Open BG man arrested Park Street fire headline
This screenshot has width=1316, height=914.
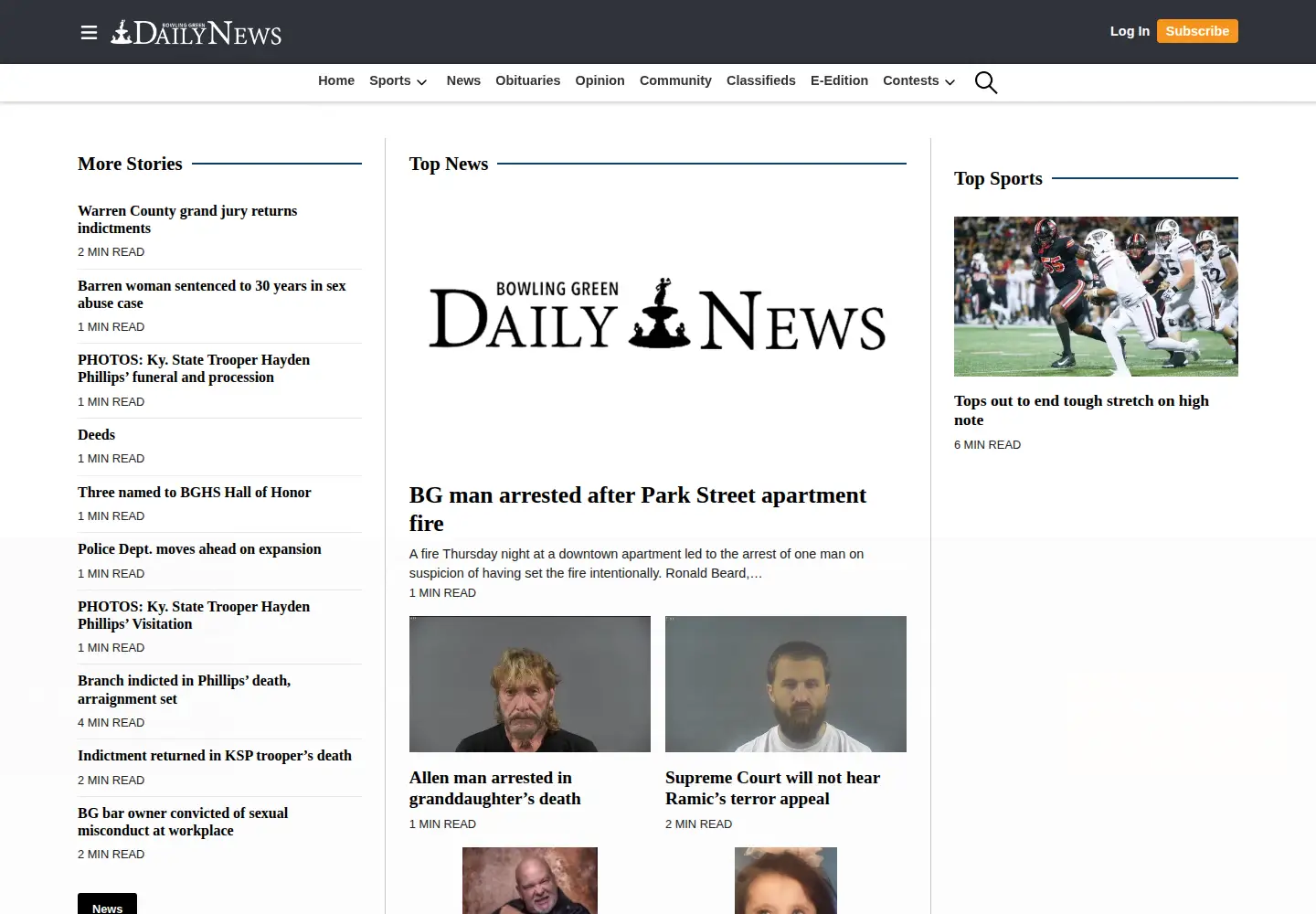tap(638, 509)
